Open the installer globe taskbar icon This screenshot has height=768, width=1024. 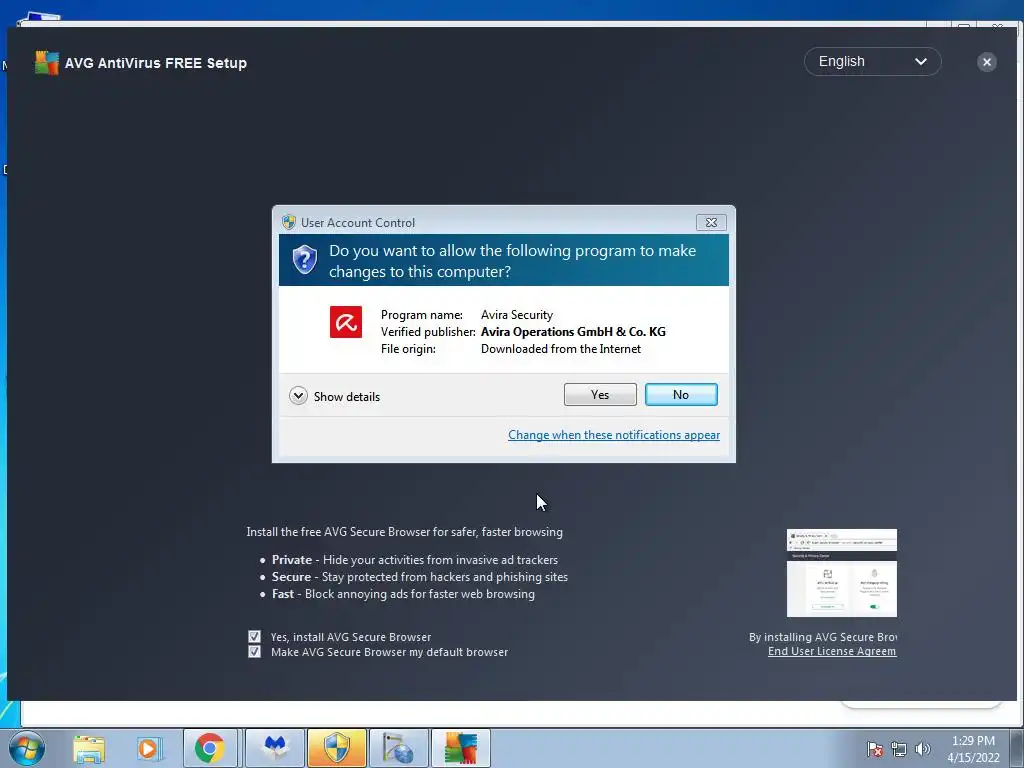coord(399,748)
